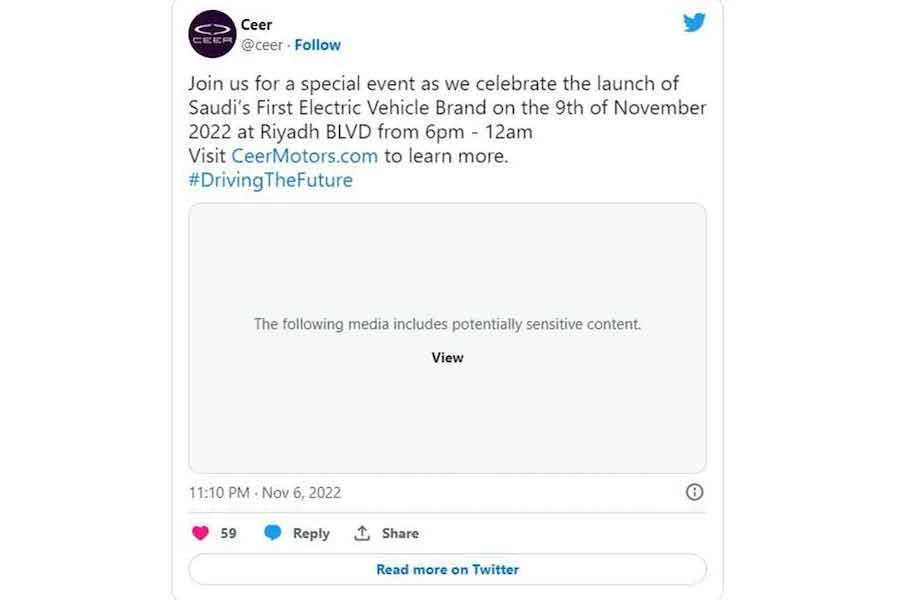Viewport: 900px width, 600px height.
Task: Open the CeerMotors.com link
Action: 304,156
